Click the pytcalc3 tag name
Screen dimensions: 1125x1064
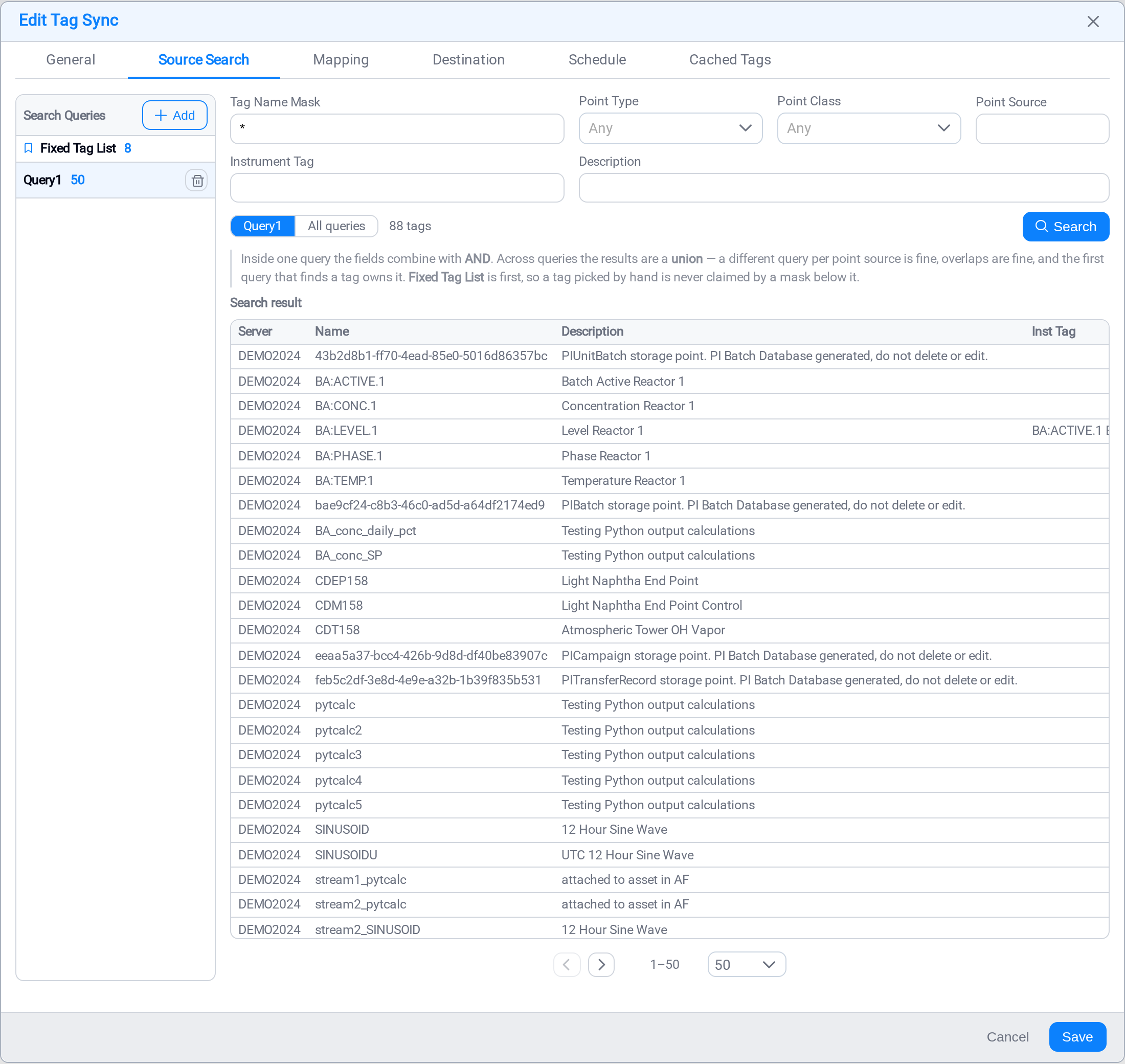coord(338,755)
